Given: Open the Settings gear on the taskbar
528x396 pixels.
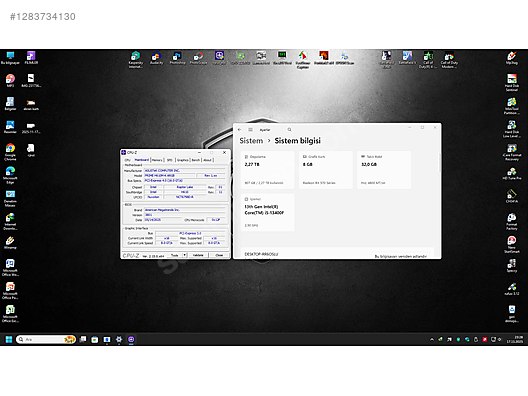Looking at the screenshot, I should coord(119,339).
